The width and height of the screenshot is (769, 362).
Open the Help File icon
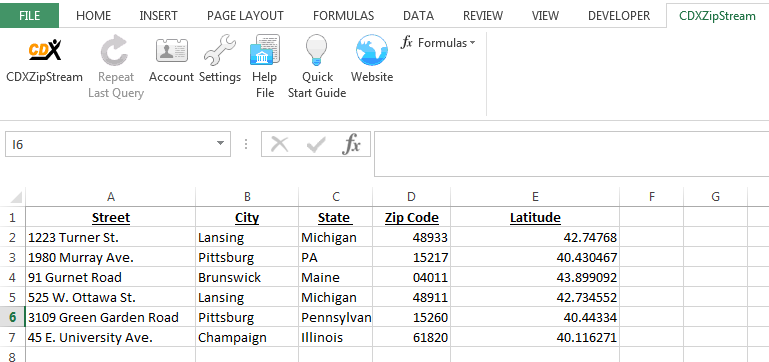coord(265,50)
